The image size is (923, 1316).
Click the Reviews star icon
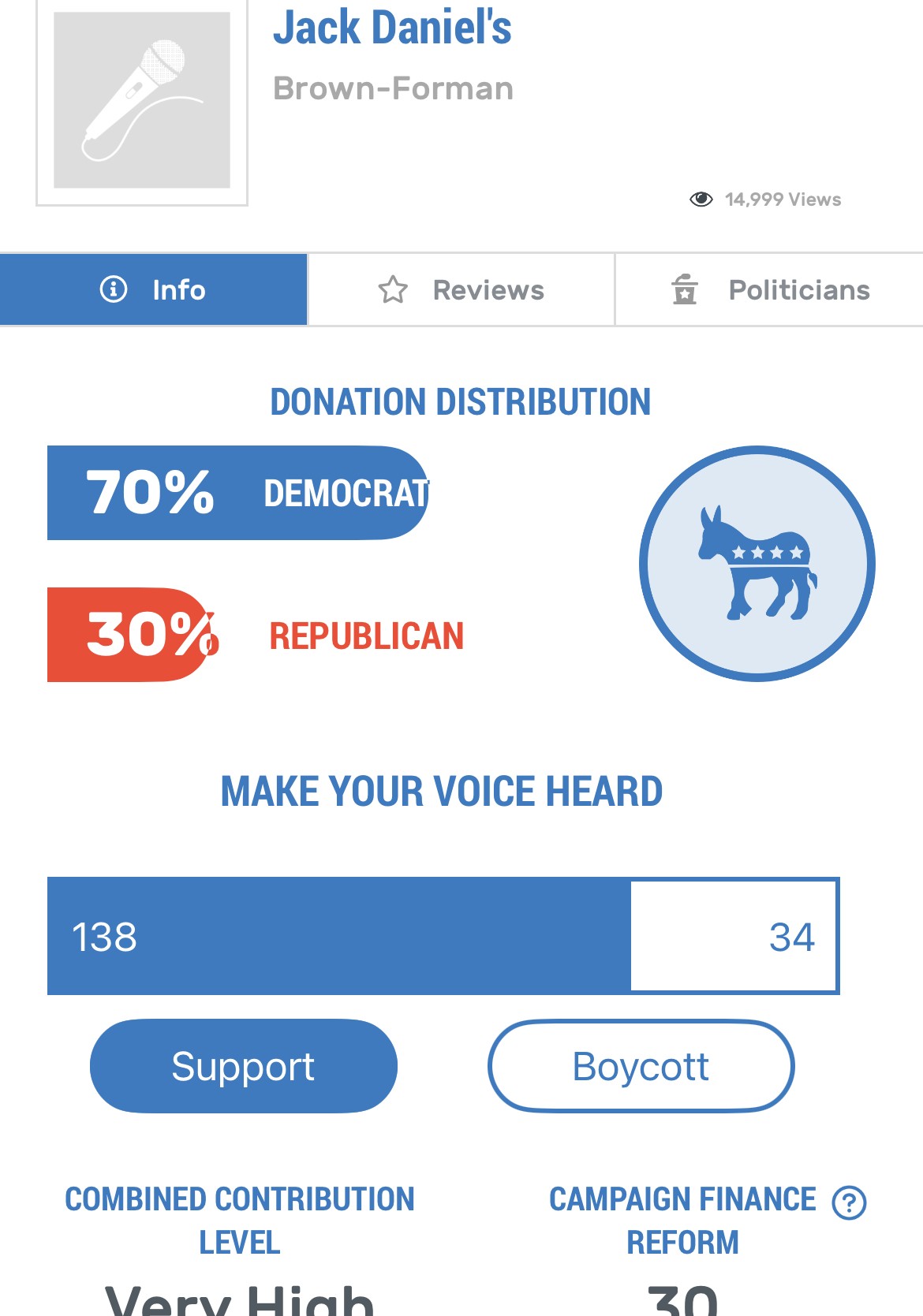393,289
